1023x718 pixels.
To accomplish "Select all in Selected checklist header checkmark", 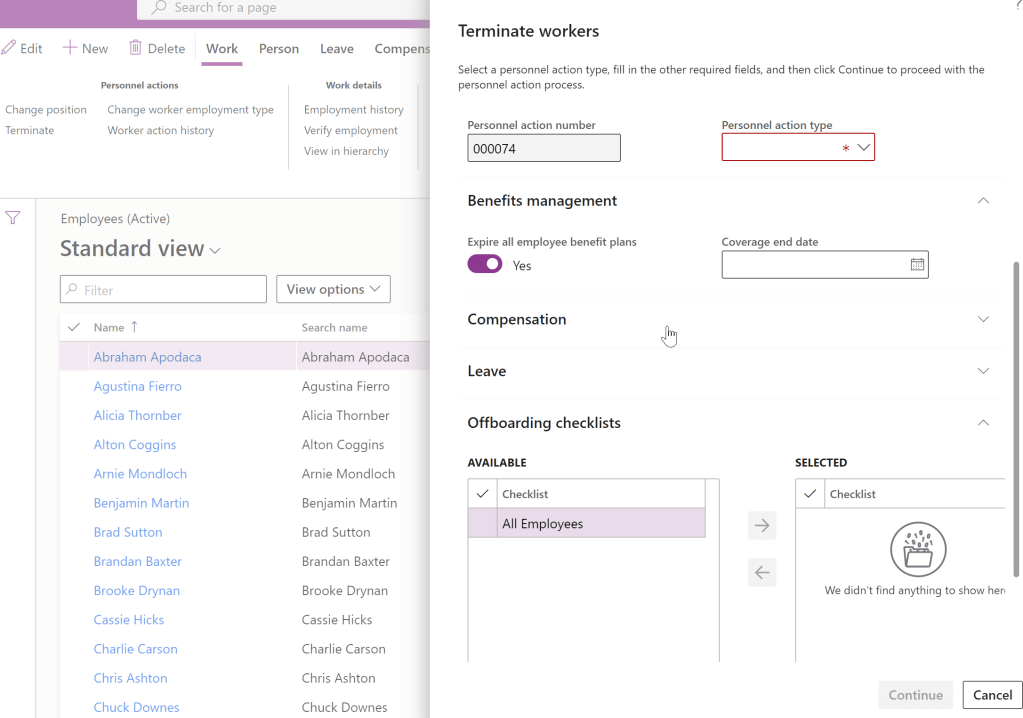I will pyautogui.click(x=810, y=494).
